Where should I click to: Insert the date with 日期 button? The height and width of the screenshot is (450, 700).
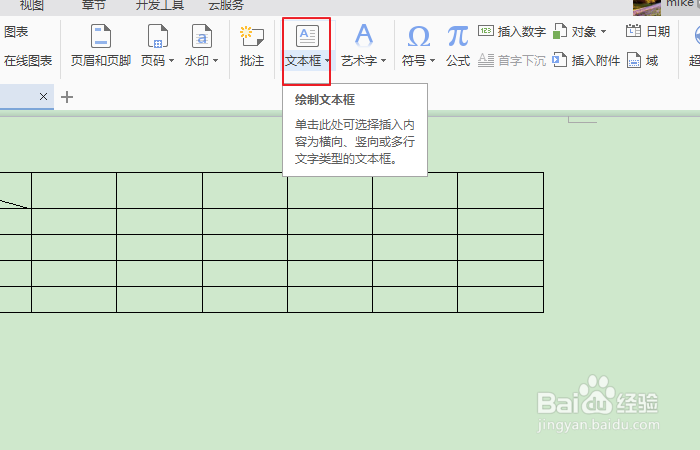(648, 31)
